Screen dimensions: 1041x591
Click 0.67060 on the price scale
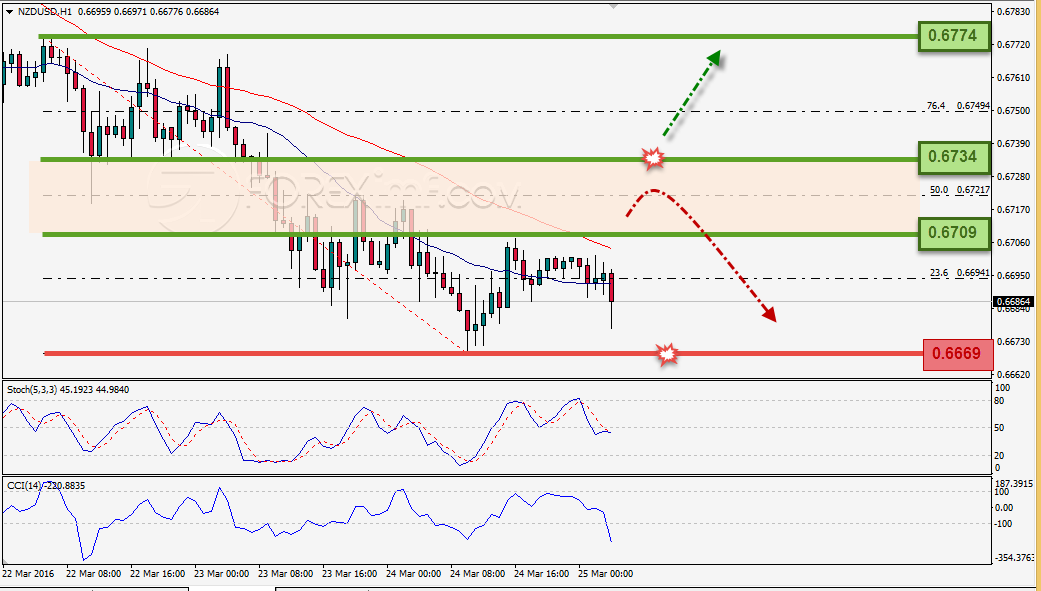(x=1014, y=242)
